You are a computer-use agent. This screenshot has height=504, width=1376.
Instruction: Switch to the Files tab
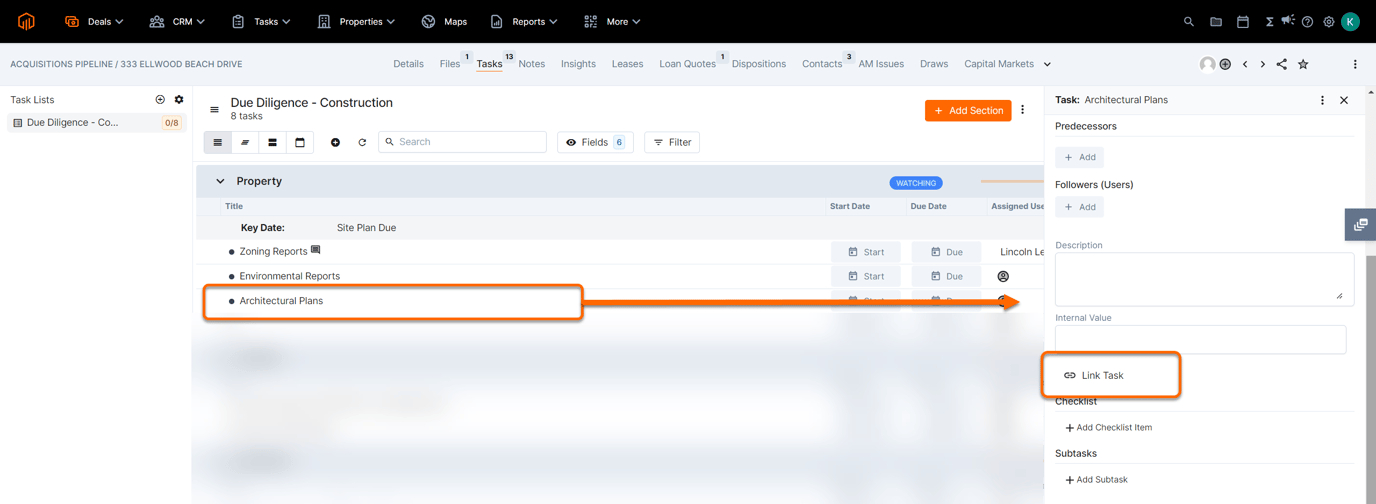[450, 64]
